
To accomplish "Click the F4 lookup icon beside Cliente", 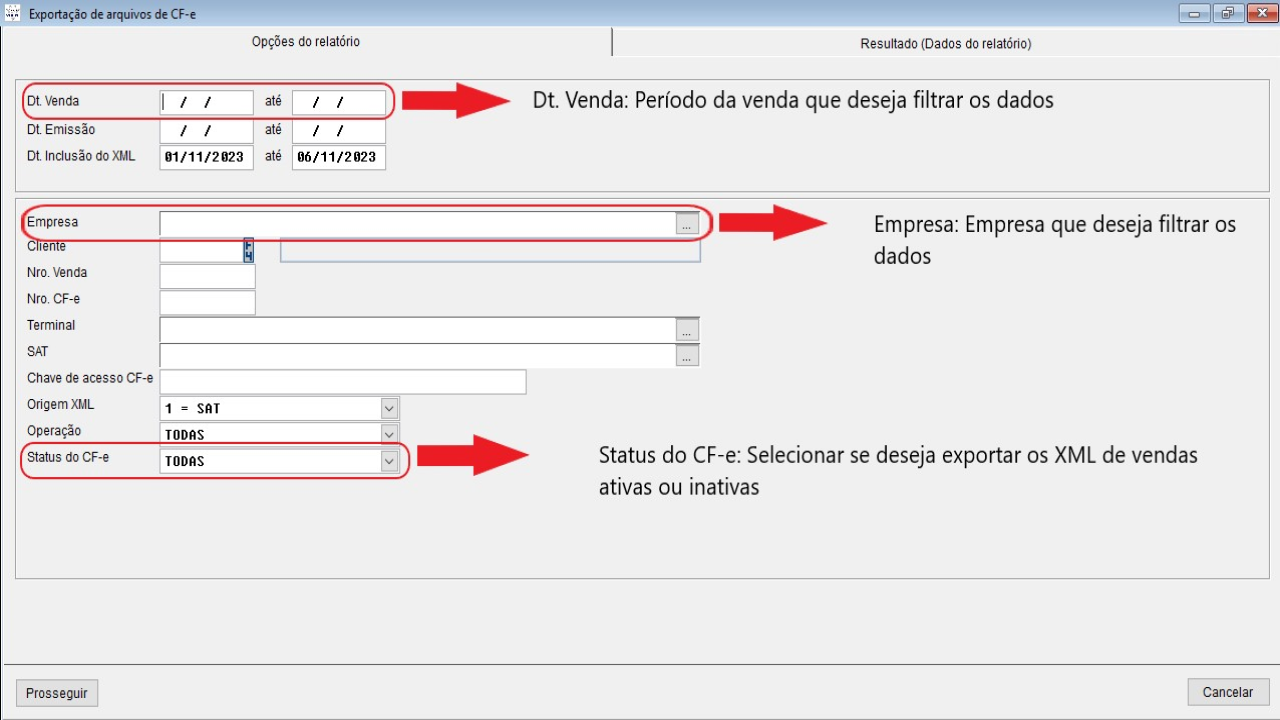I will [x=249, y=250].
